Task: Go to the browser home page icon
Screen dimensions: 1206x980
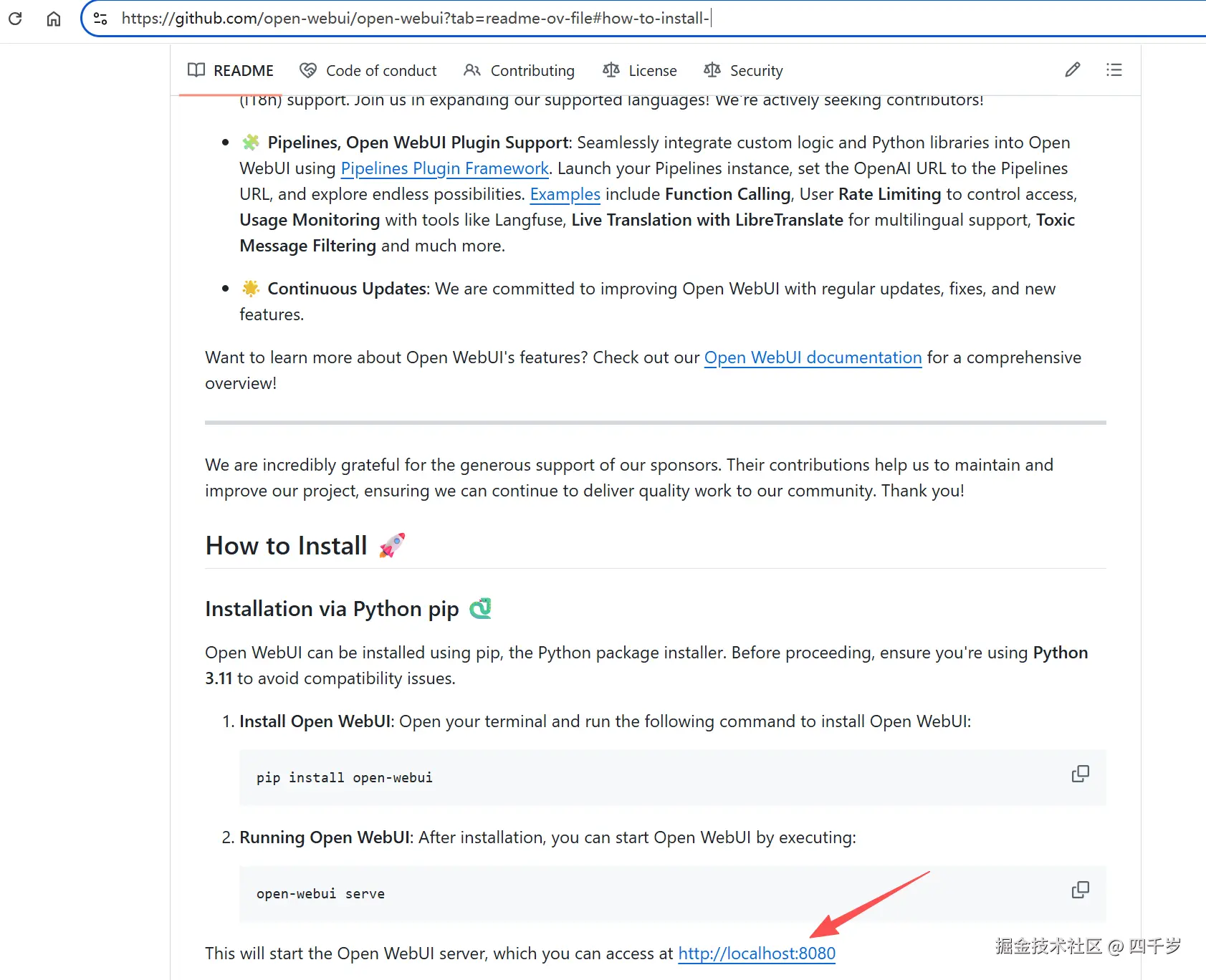Action: pyautogui.click(x=54, y=19)
